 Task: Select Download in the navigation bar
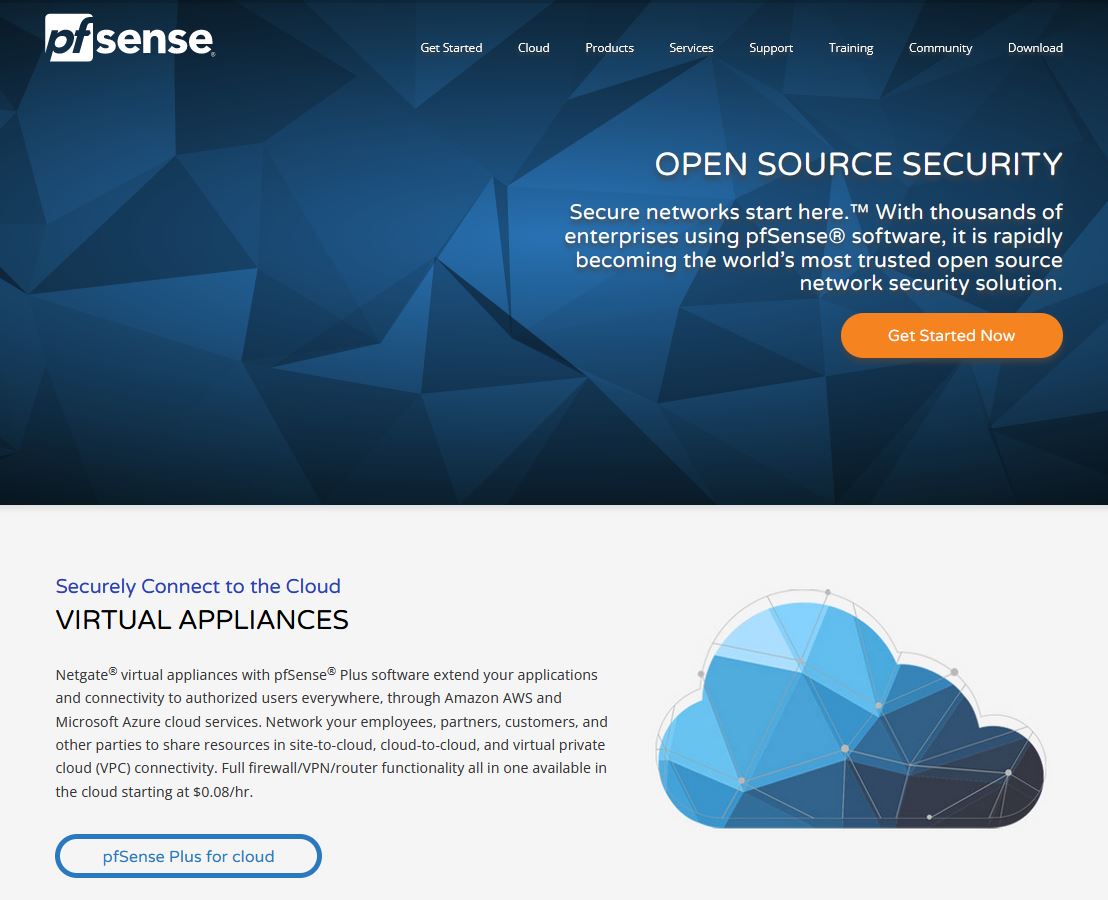[x=1035, y=48]
